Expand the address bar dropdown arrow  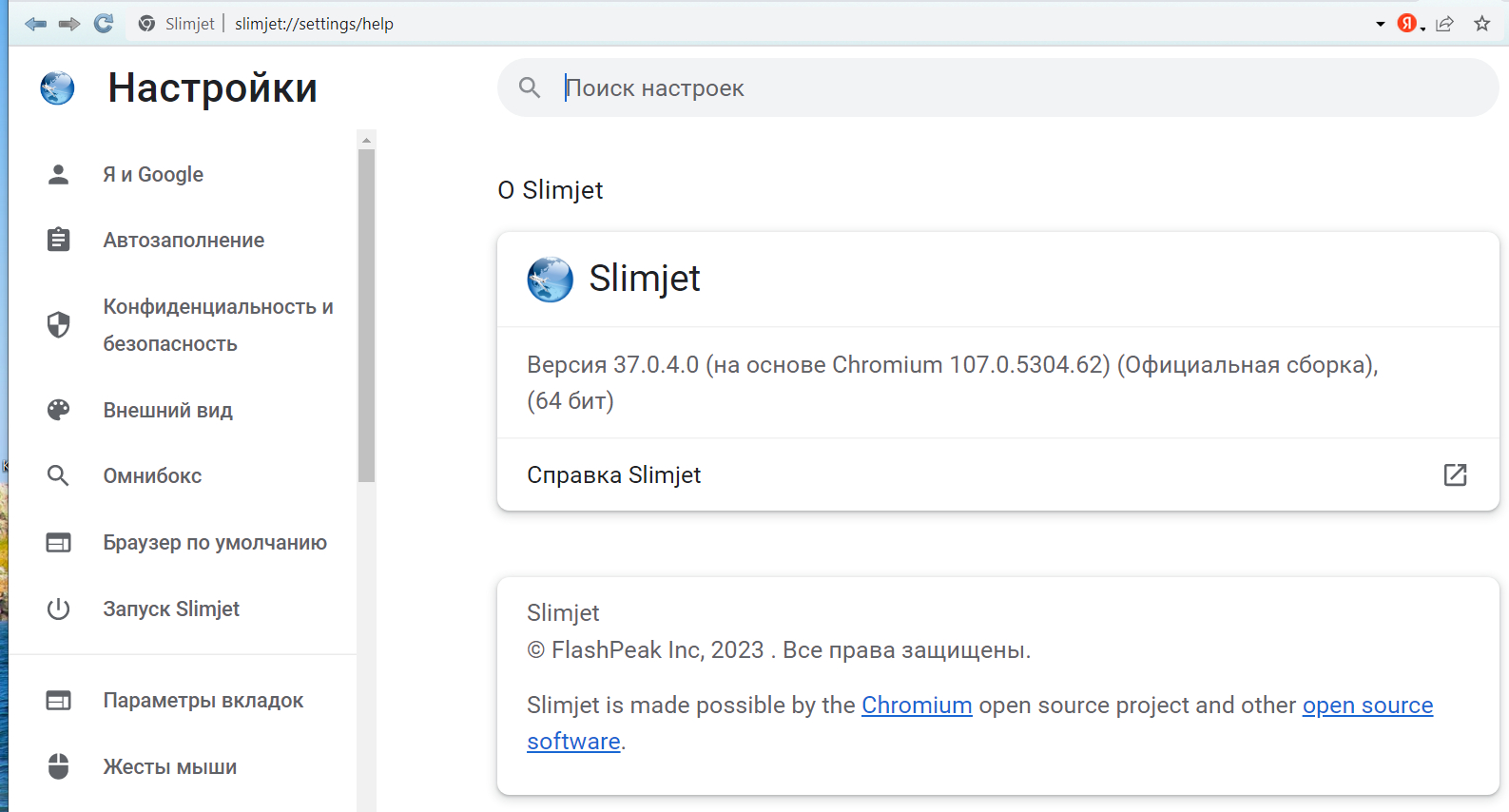point(1380,24)
